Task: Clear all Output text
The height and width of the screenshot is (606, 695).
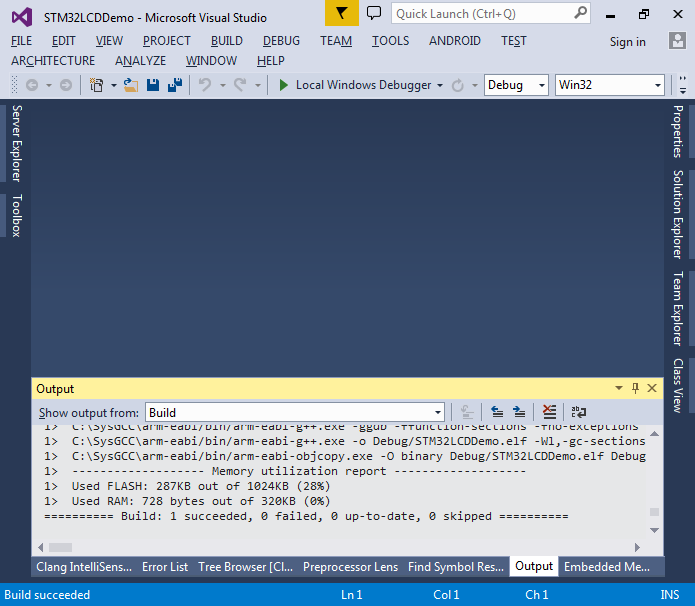Action: coord(549,412)
